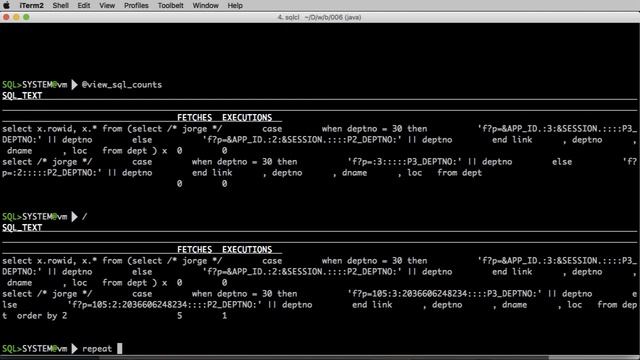This screenshot has width=640, height=360.
Task: Click the first EXECUTIONS column header
Action: click(x=247, y=118)
